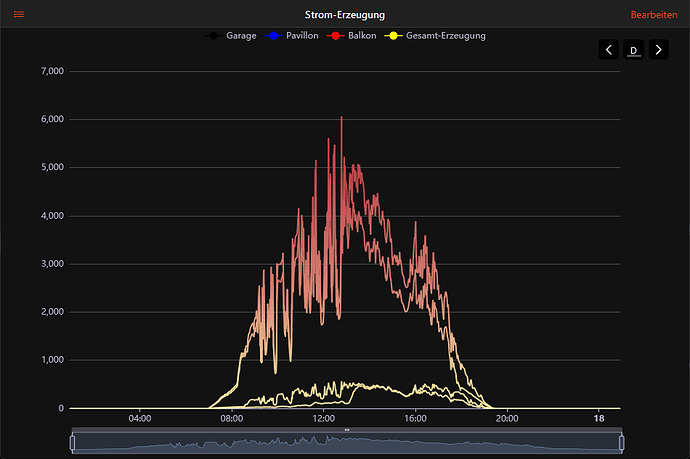
Task: Open the D period selector
Action: tap(634, 49)
